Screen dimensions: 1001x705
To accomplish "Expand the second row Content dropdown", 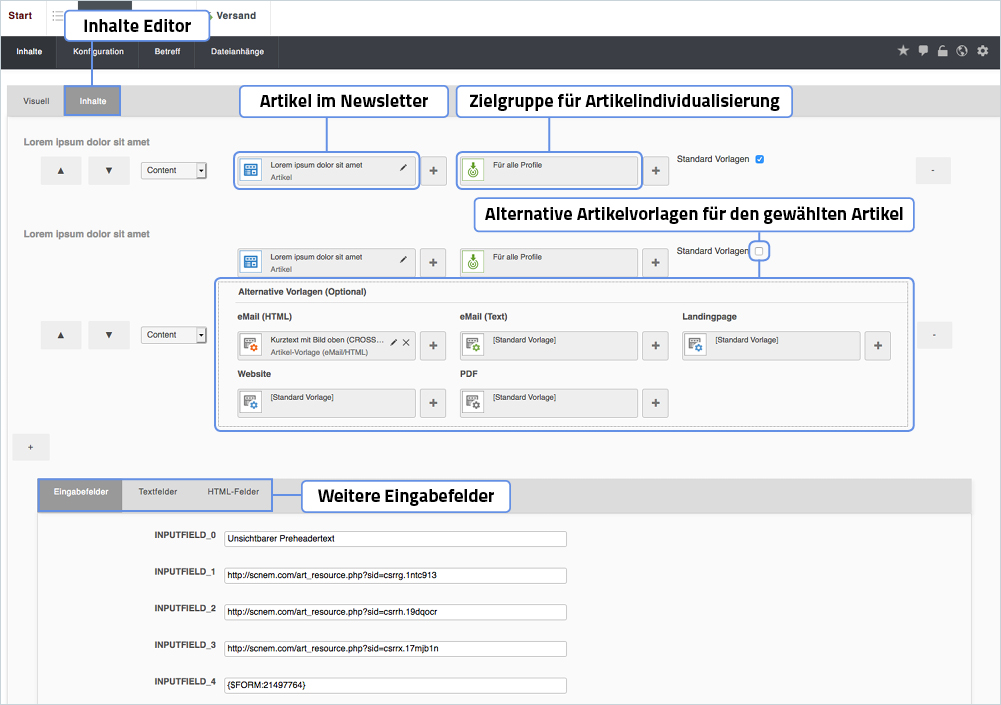I will point(174,335).
